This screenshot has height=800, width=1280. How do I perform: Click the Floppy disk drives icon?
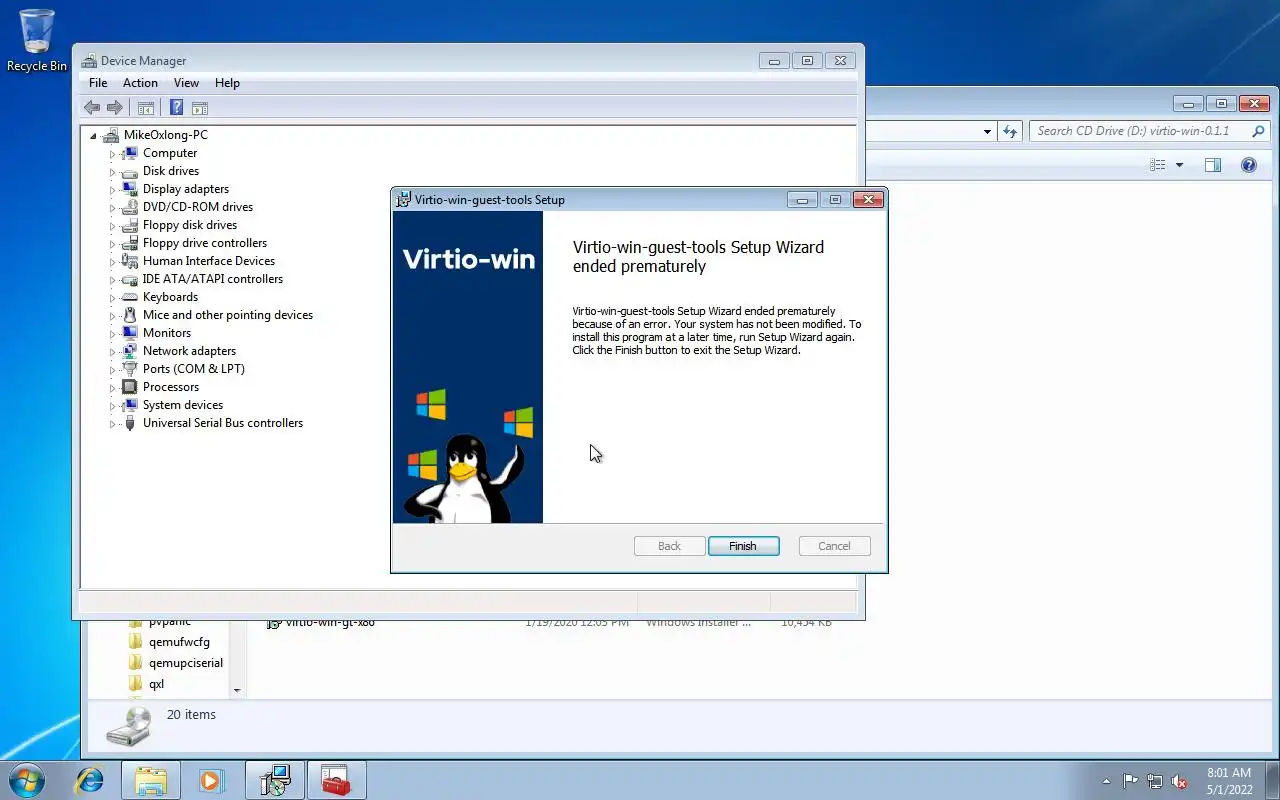[129, 225]
